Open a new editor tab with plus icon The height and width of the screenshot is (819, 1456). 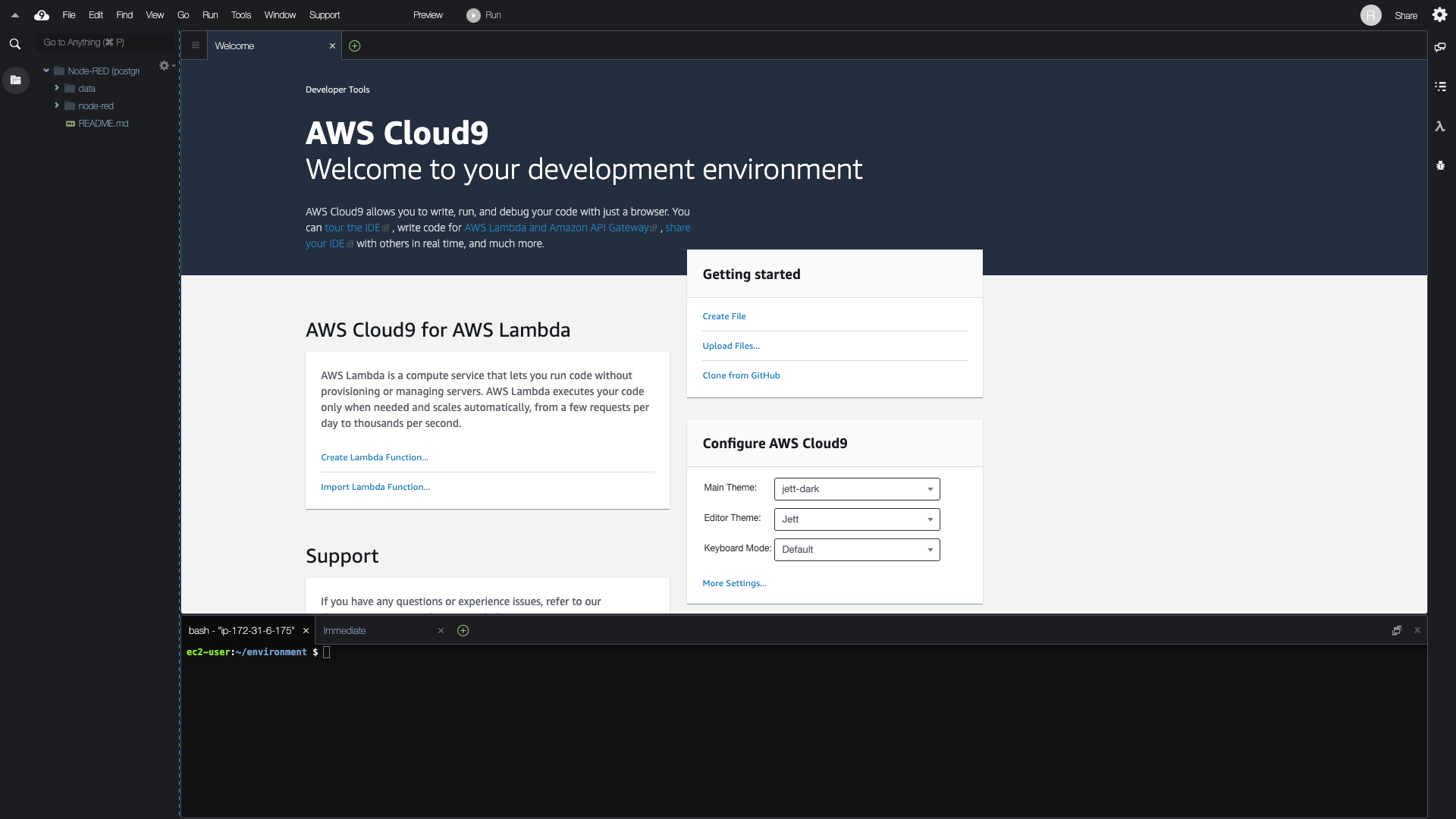pos(354,45)
